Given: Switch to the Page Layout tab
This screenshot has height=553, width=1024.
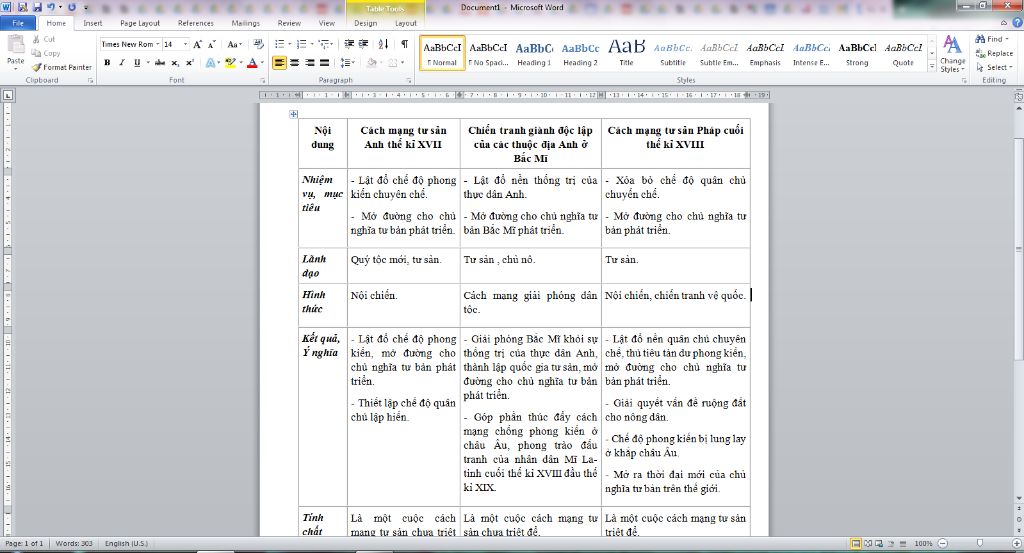Looking at the screenshot, I should [x=140, y=23].
